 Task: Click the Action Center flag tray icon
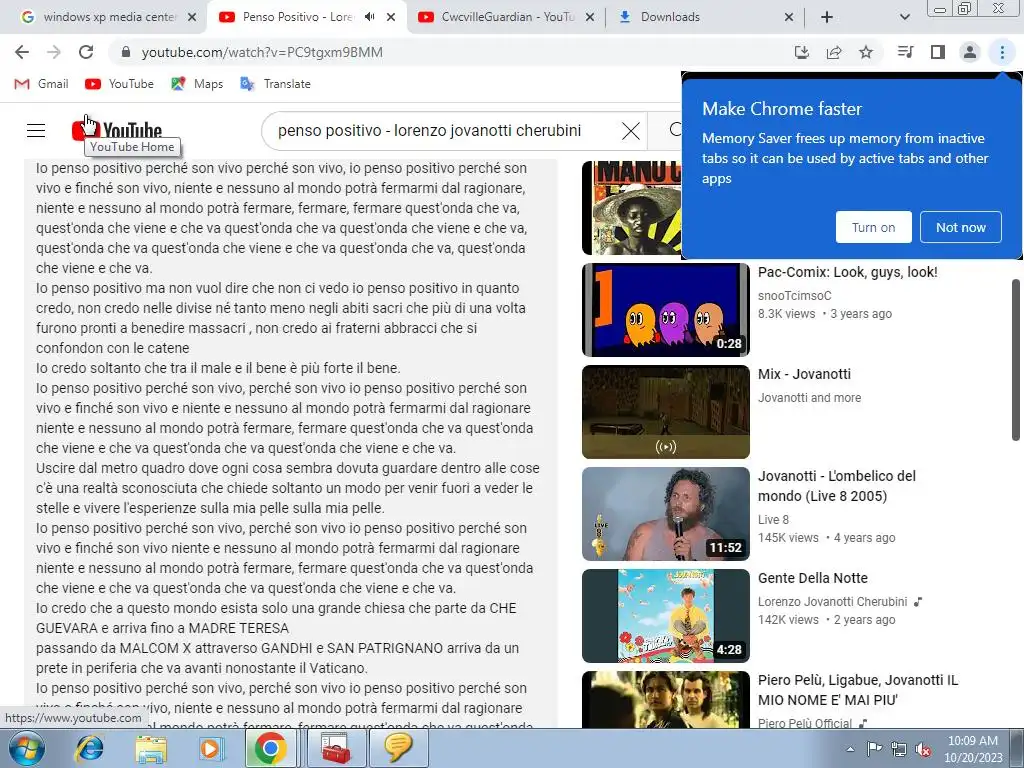[x=874, y=750]
